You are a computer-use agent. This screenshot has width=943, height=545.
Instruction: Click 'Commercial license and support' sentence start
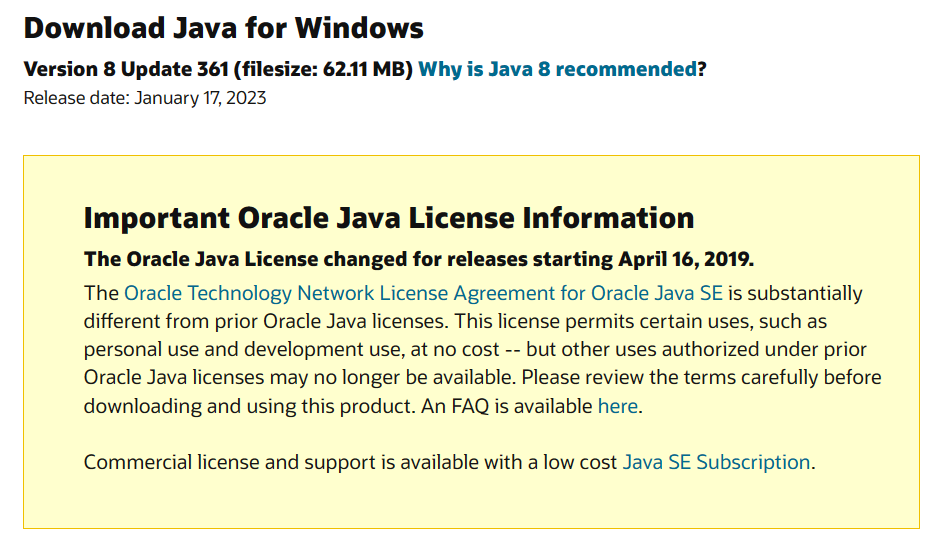pyautogui.click(x=229, y=462)
